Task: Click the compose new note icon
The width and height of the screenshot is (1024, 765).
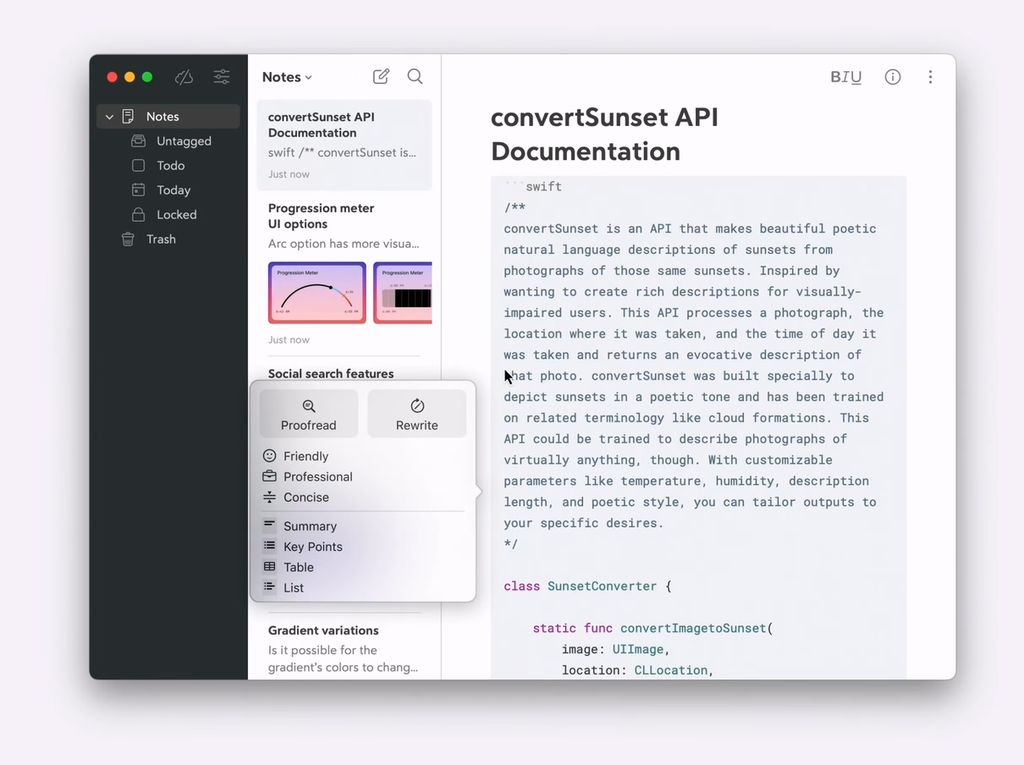Action: pos(381,77)
